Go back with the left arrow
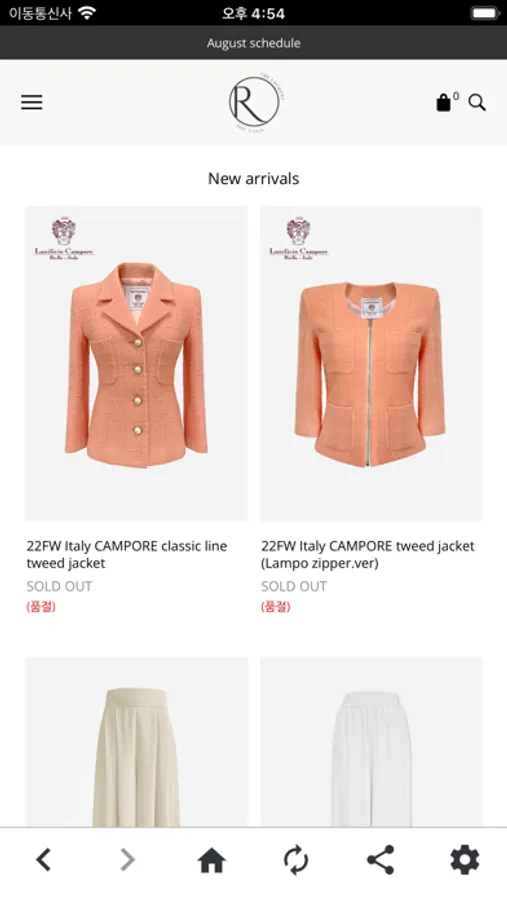507x900 pixels. tap(44, 860)
